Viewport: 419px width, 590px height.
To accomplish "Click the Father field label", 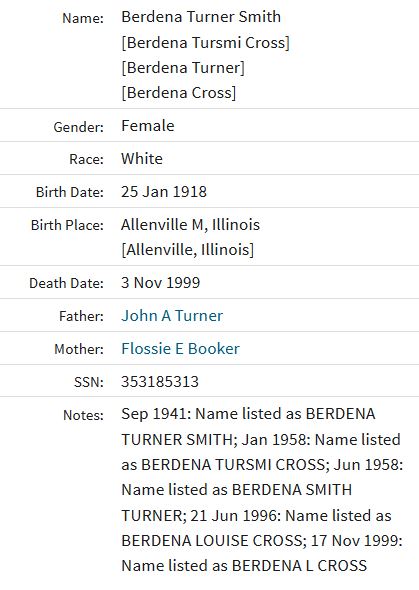I will click(x=81, y=316).
